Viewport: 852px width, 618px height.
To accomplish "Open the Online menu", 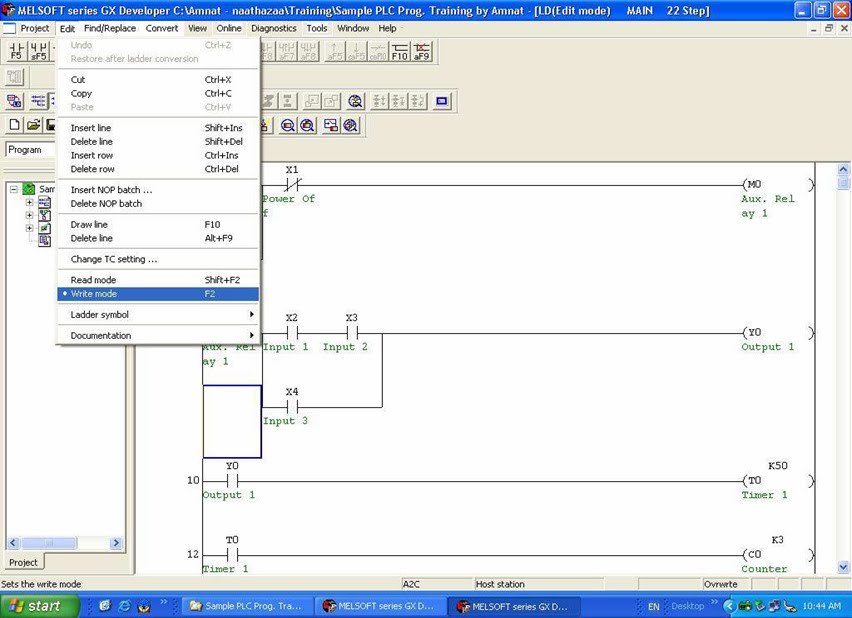I will 229,28.
